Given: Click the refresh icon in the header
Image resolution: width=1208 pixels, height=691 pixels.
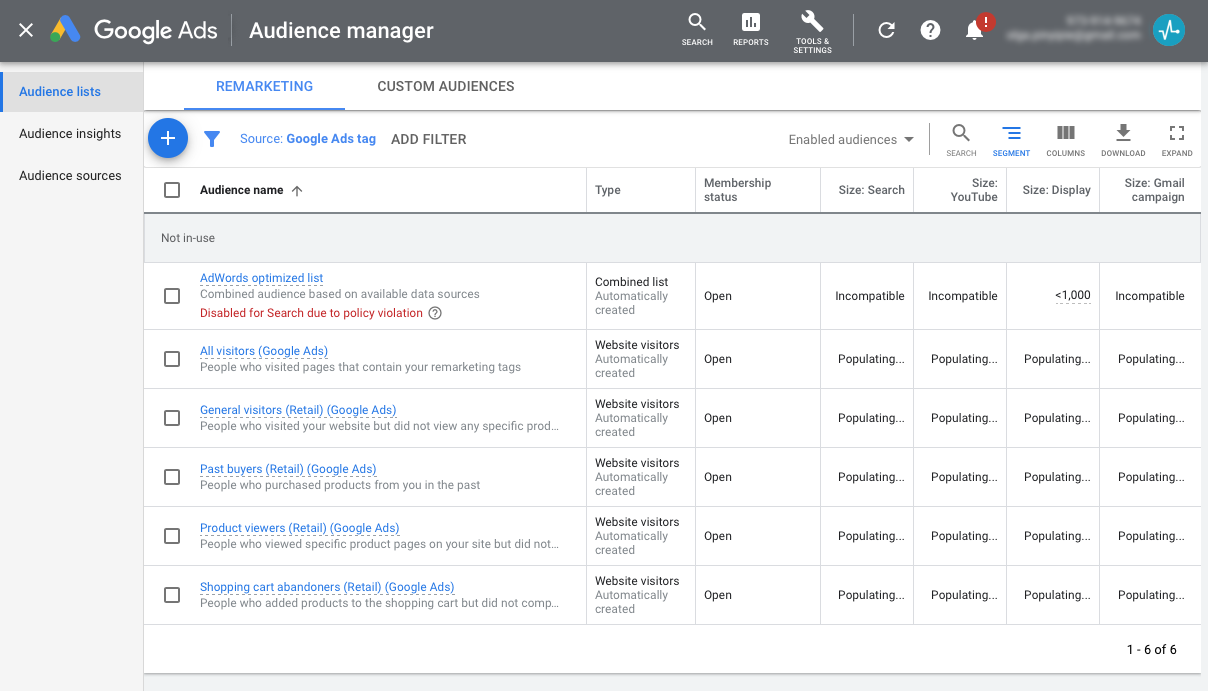Looking at the screenshot, I should (x=886, y=30).
